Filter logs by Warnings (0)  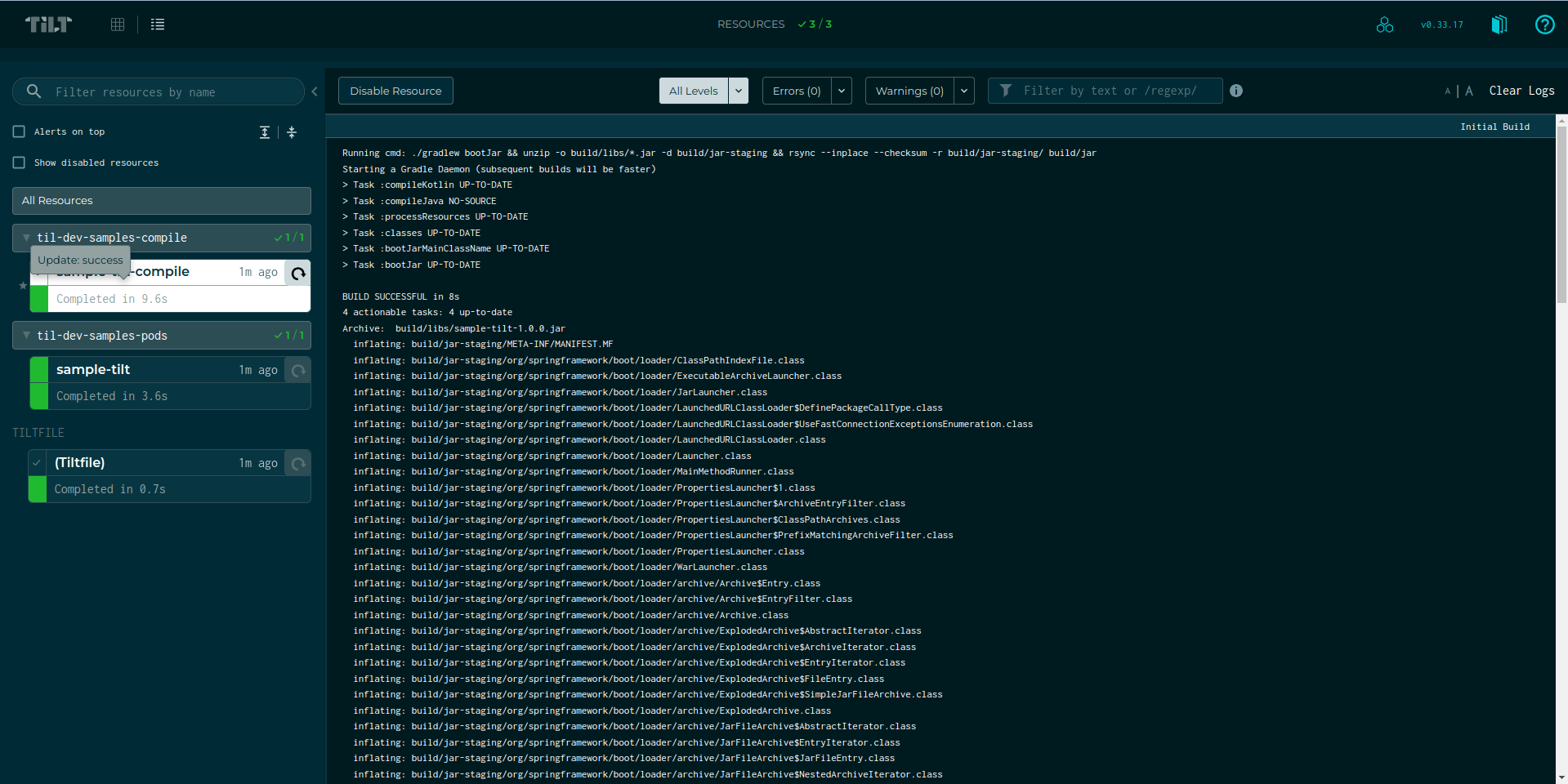click(909, 91)
